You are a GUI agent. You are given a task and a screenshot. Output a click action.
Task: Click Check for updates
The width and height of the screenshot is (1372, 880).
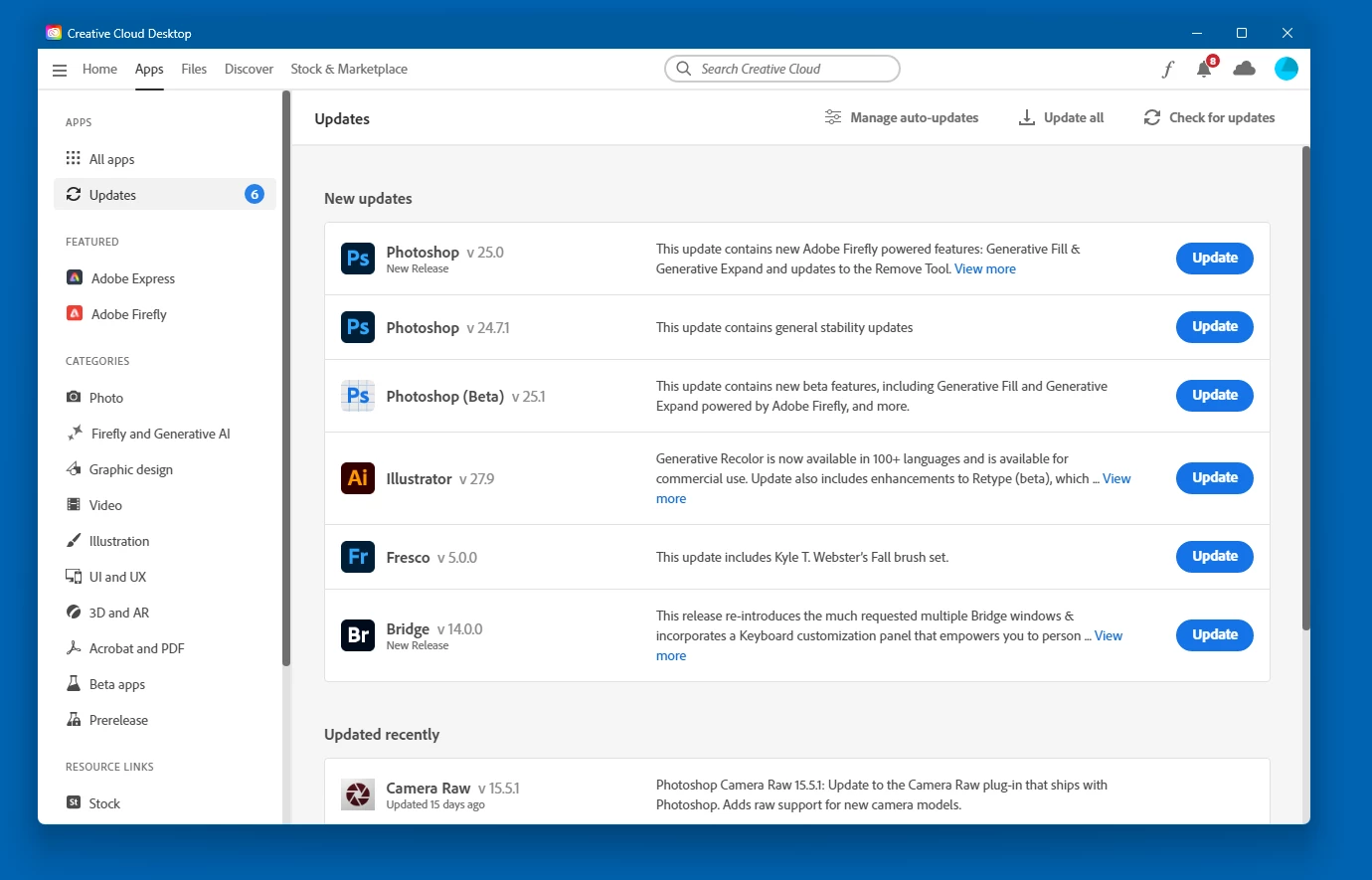[1209, 117]
